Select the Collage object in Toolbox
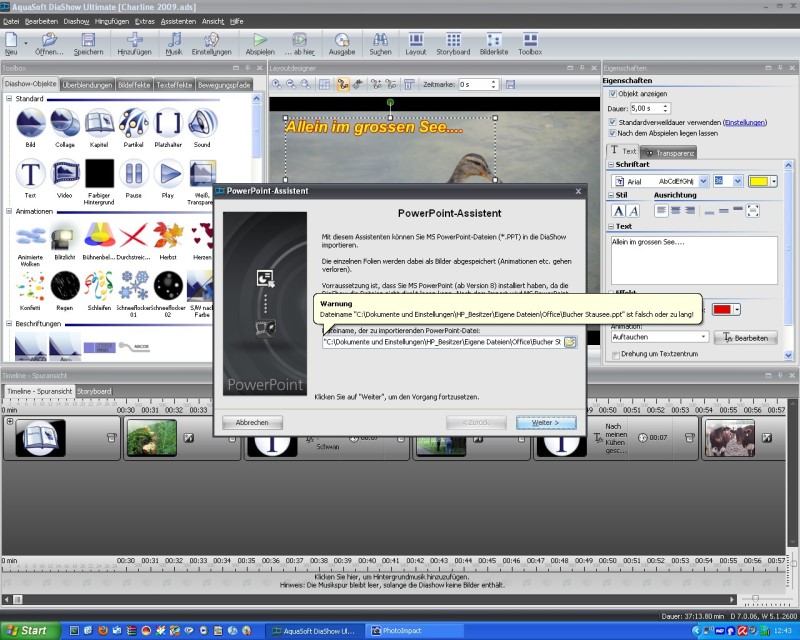 pos(65,128)
